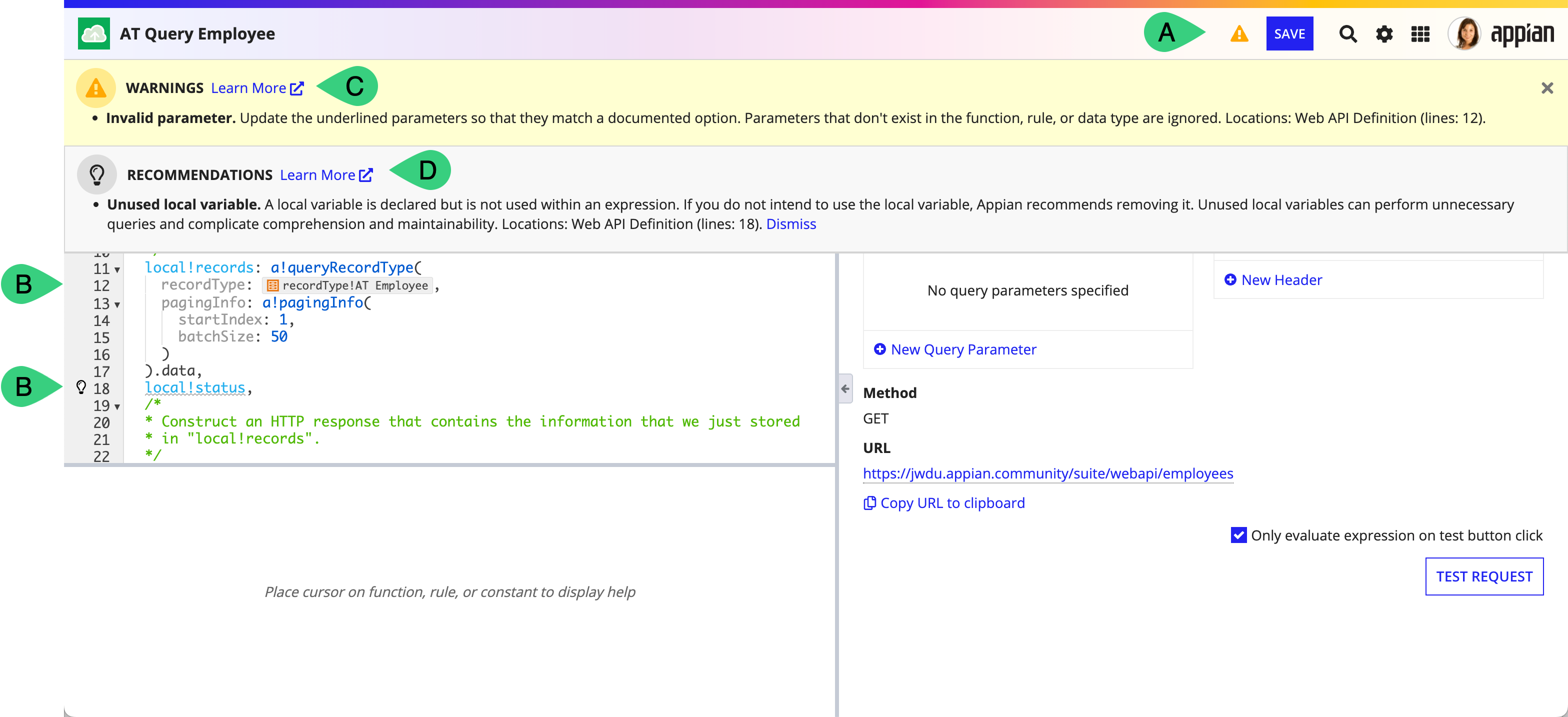
Task: Click batchSize value 50 on line 15
Action: pyautogui.click(x=279, y=336)
